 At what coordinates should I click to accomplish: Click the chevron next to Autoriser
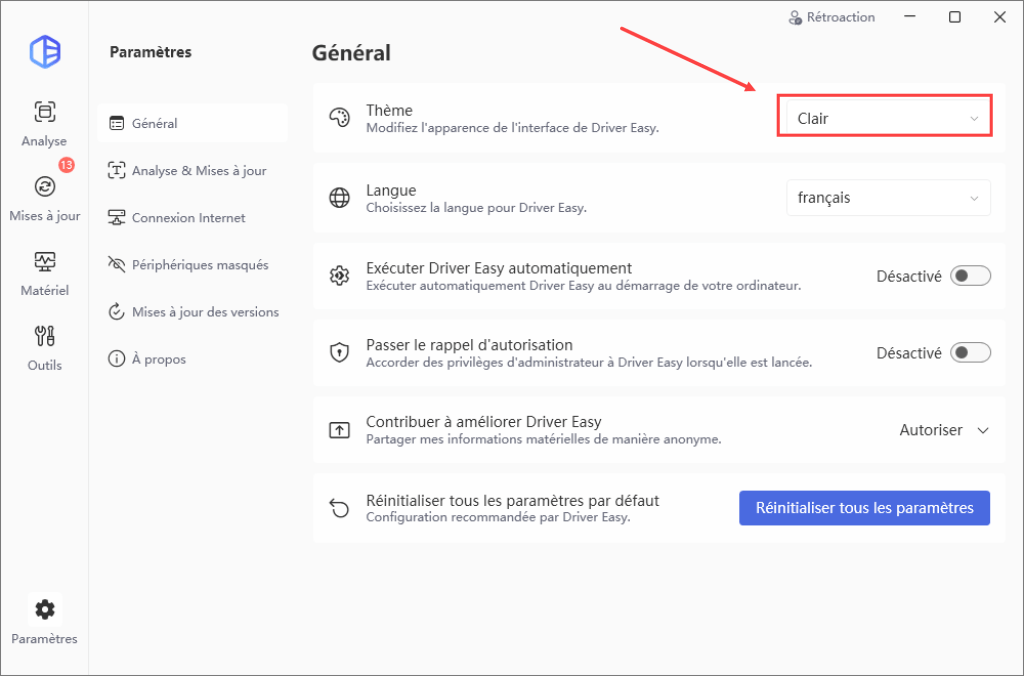click(x=983, y=430)
